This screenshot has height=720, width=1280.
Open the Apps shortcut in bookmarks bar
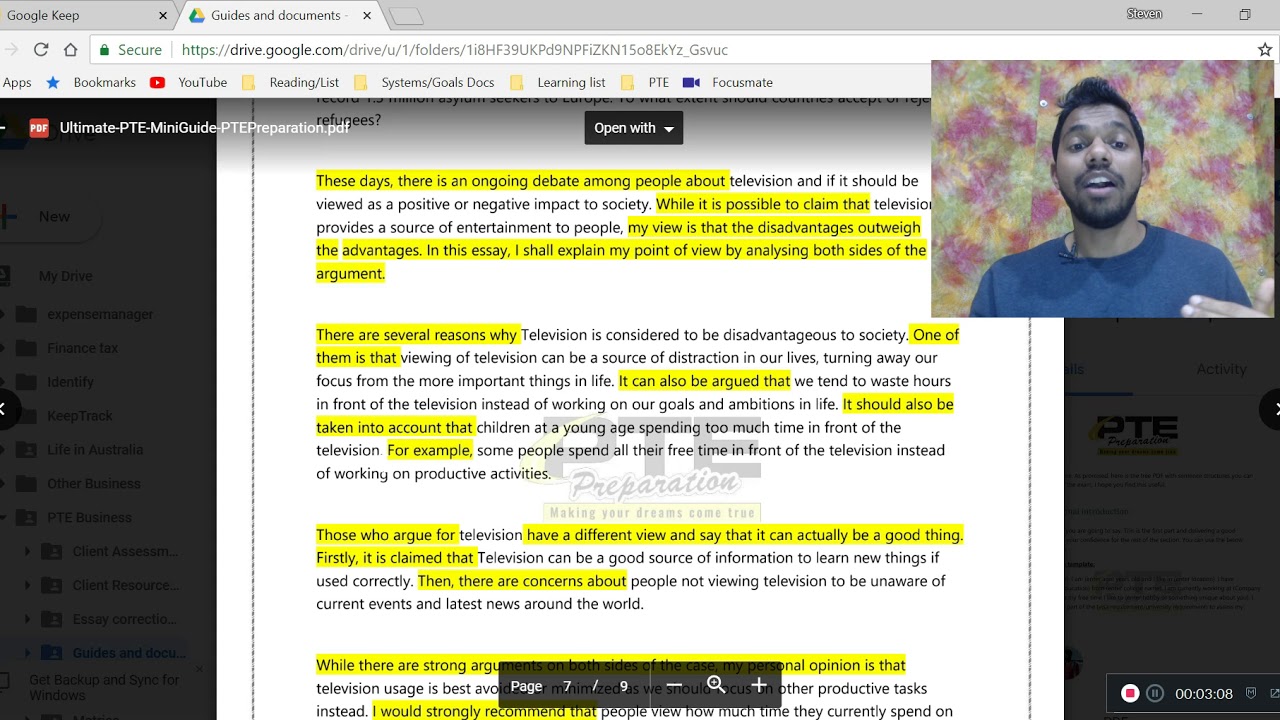17,82
